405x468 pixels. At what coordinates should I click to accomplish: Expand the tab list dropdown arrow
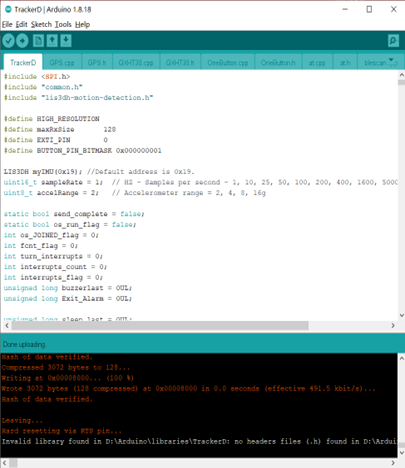coord(392,61)
